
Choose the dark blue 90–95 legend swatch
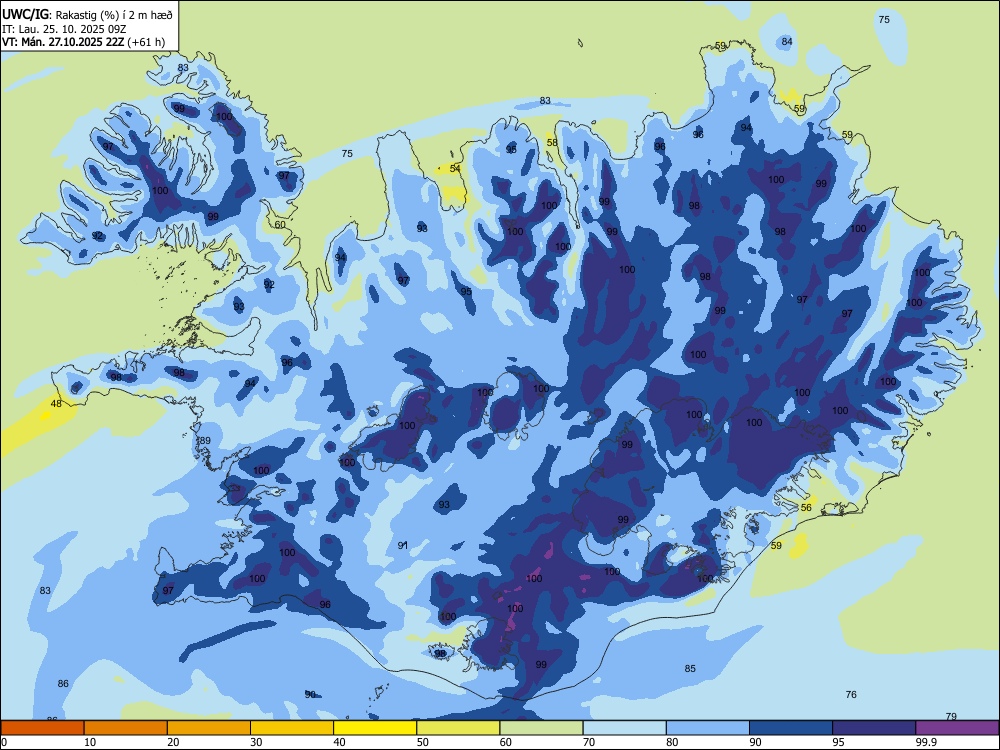click(791, 728)
